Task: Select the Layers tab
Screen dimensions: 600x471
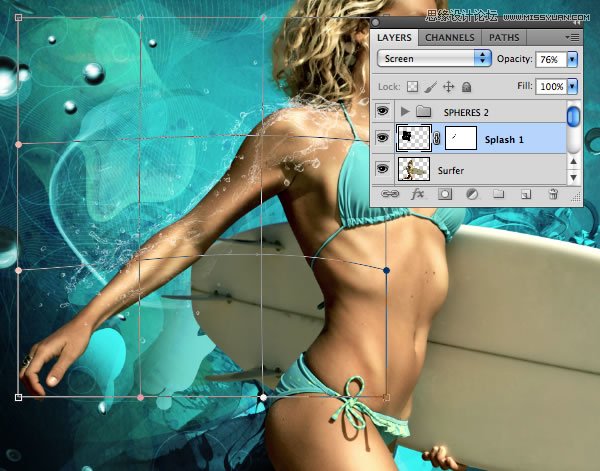Action: [394, 37]
